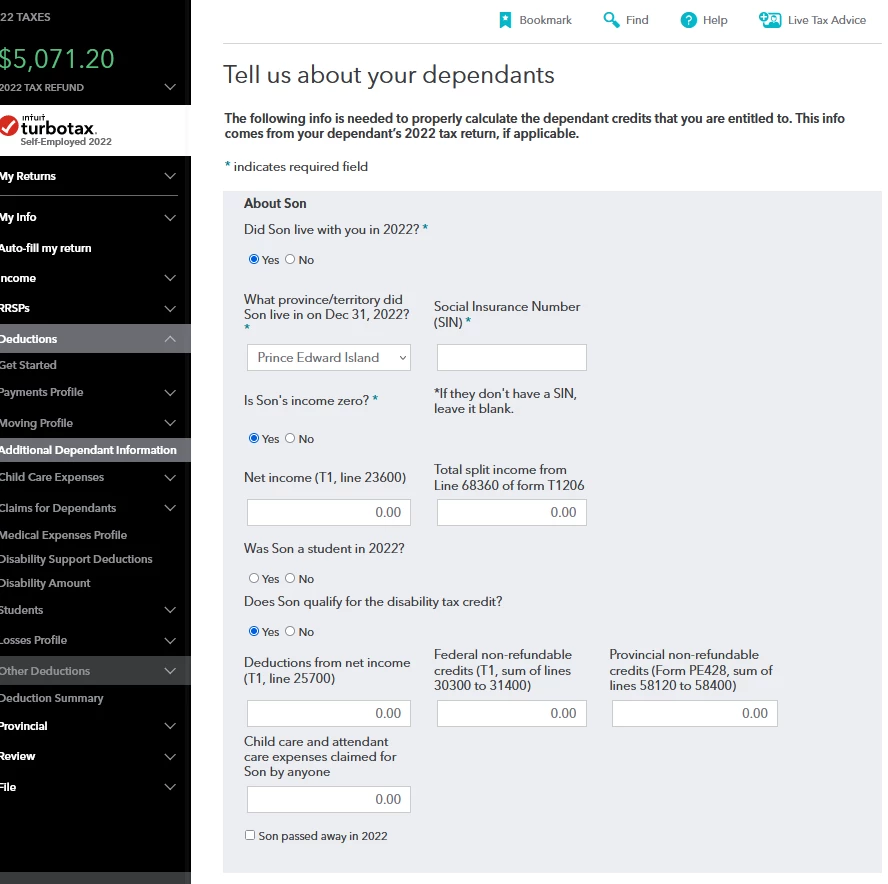Screen dimensions: 888x884
Task: Select No for Son lived with you
Action: [x=290, y=259]
